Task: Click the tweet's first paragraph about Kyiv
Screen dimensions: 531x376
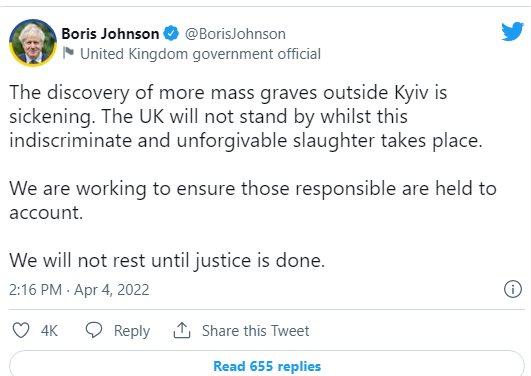Action: 246,117
